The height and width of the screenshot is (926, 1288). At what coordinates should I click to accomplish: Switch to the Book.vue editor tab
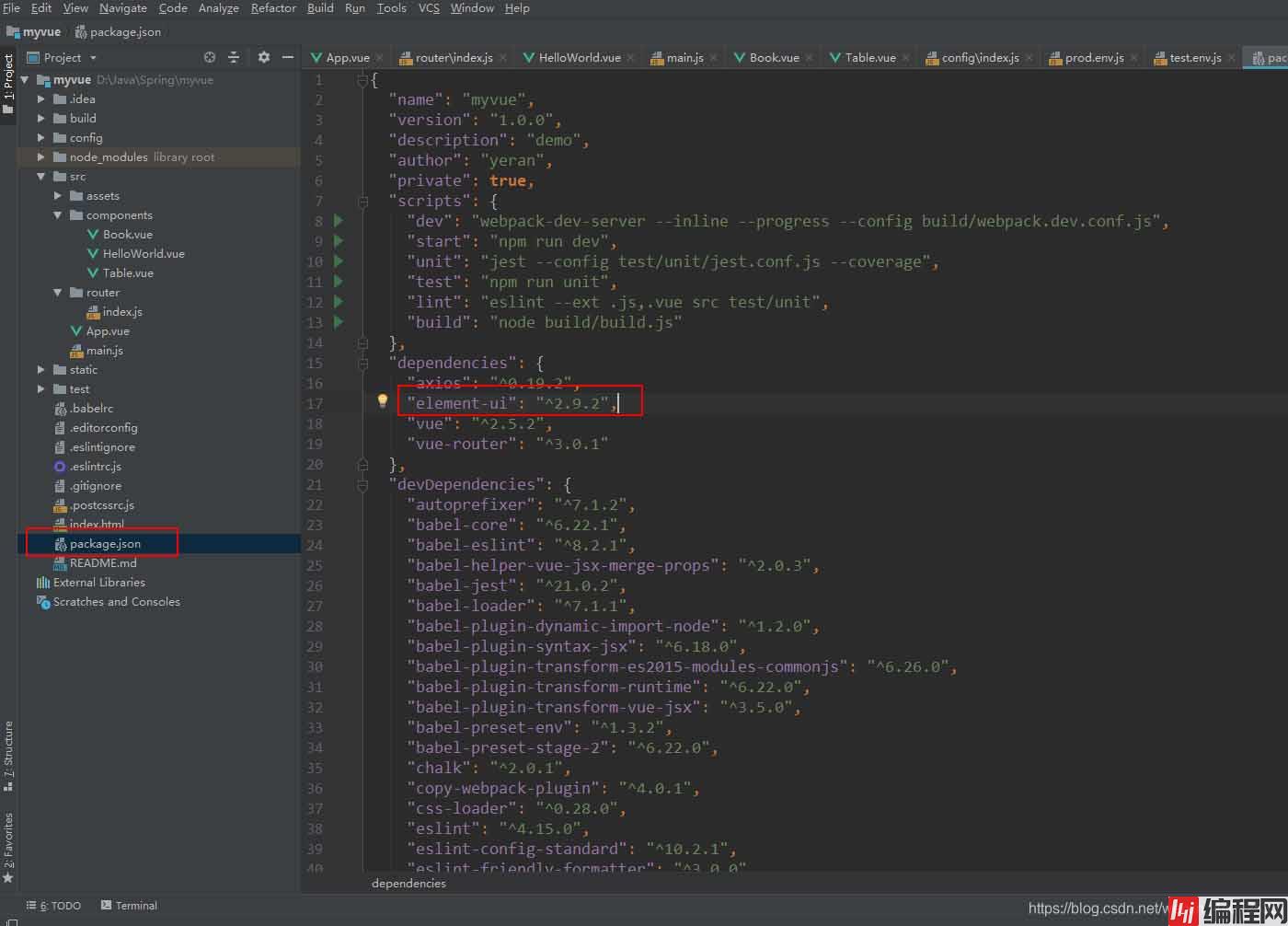click(774, 57)
